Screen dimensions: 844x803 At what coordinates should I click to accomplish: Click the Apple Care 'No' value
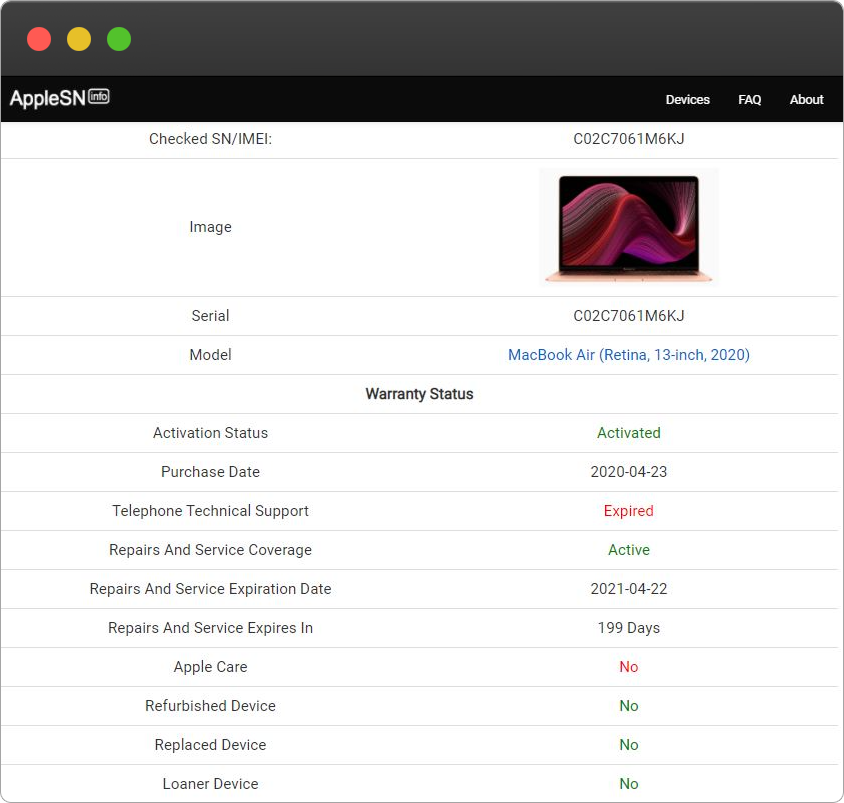(x=629, y=667)
